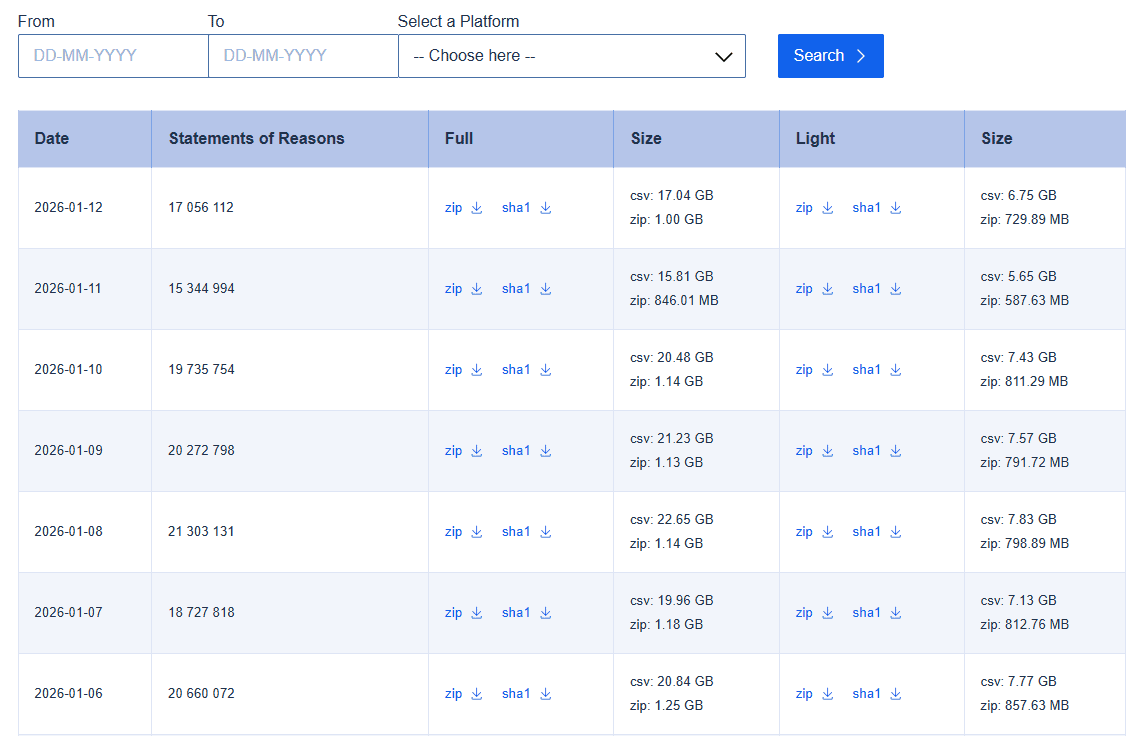Screen dimensions: 1146x736
Task: Click the Statements of Reasons column header
Action: pyautogui.click(x=256, y=139)
